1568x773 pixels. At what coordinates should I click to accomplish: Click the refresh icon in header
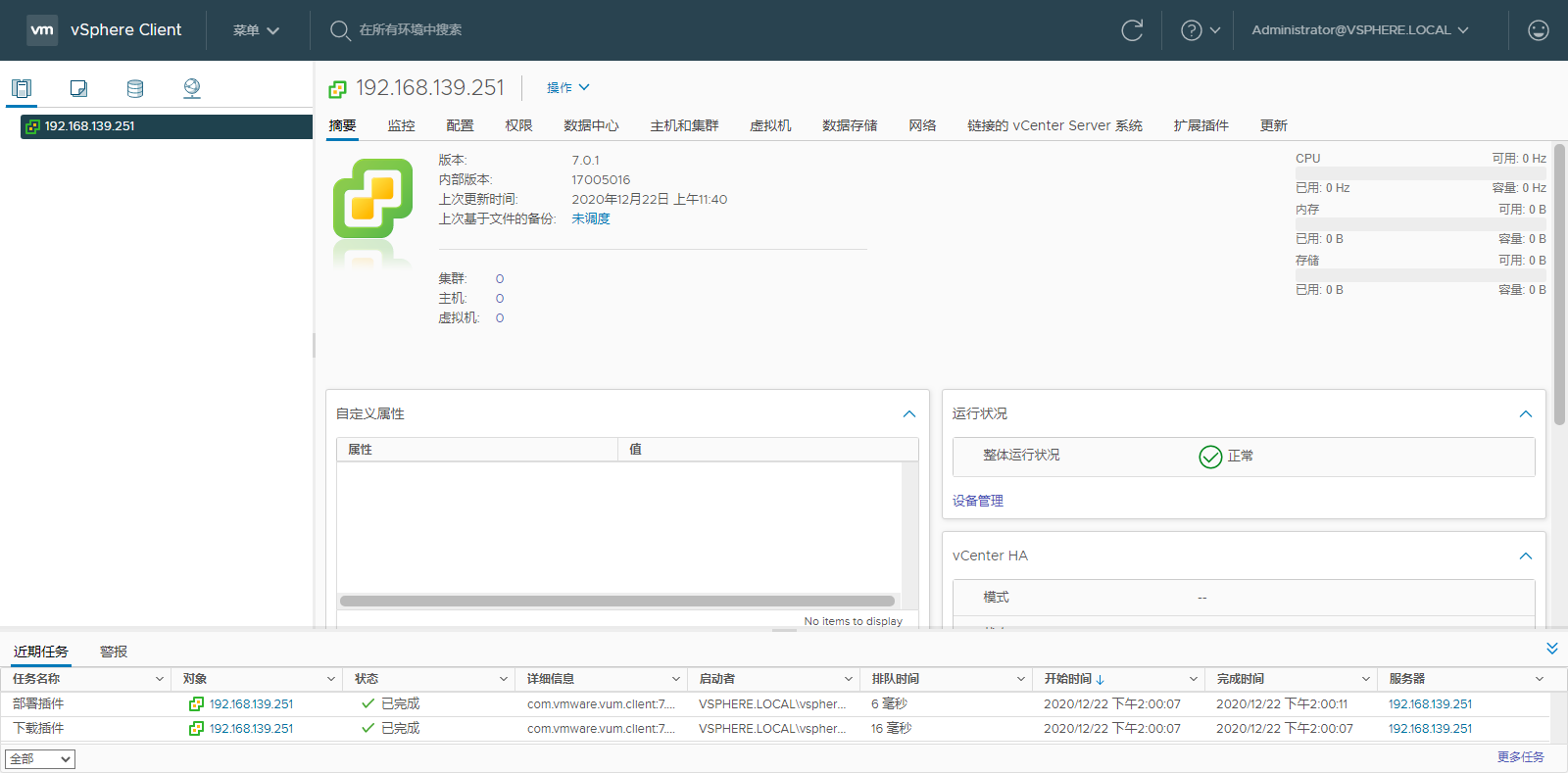pos(1132,30)
